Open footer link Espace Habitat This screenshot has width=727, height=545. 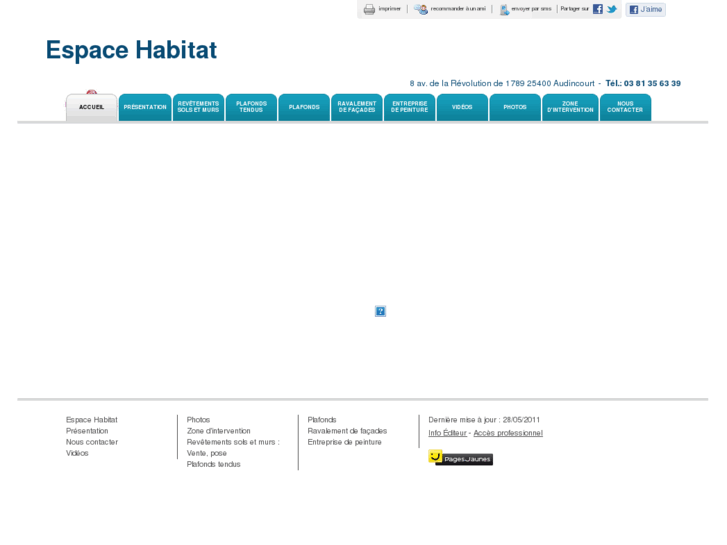coord(91,420)
